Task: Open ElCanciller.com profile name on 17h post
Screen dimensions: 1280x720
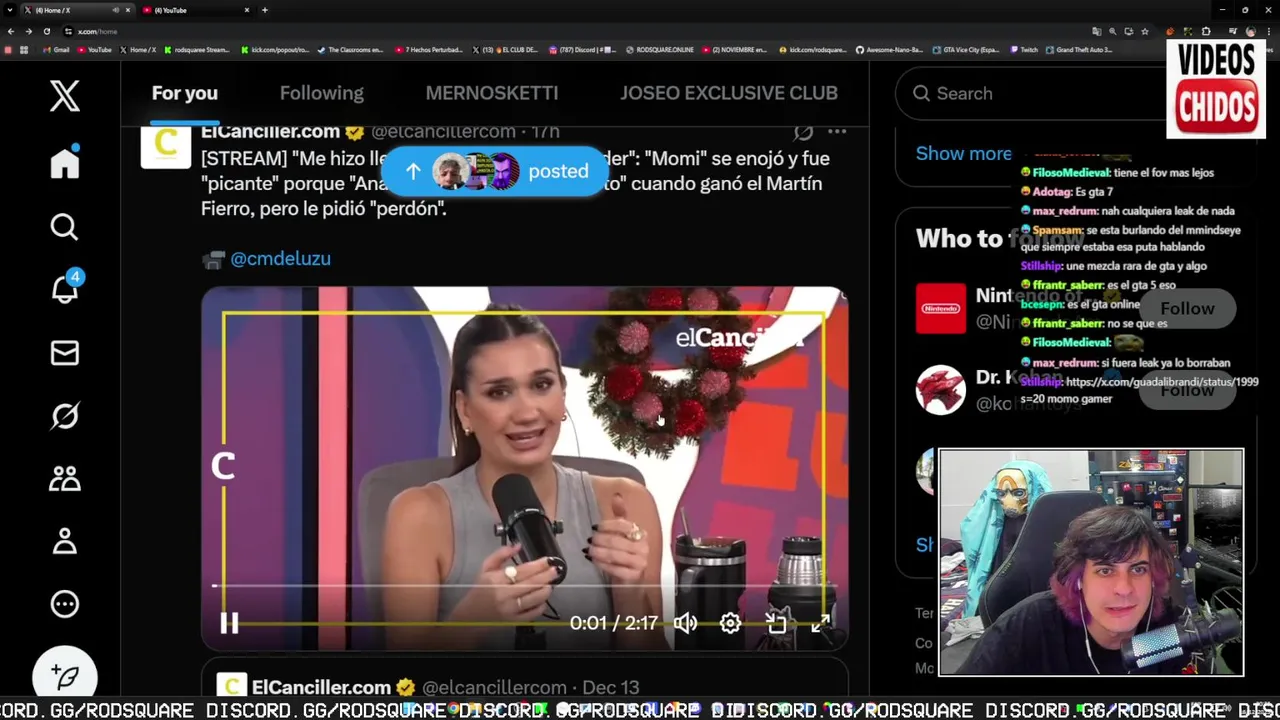Action: [270, 131]
